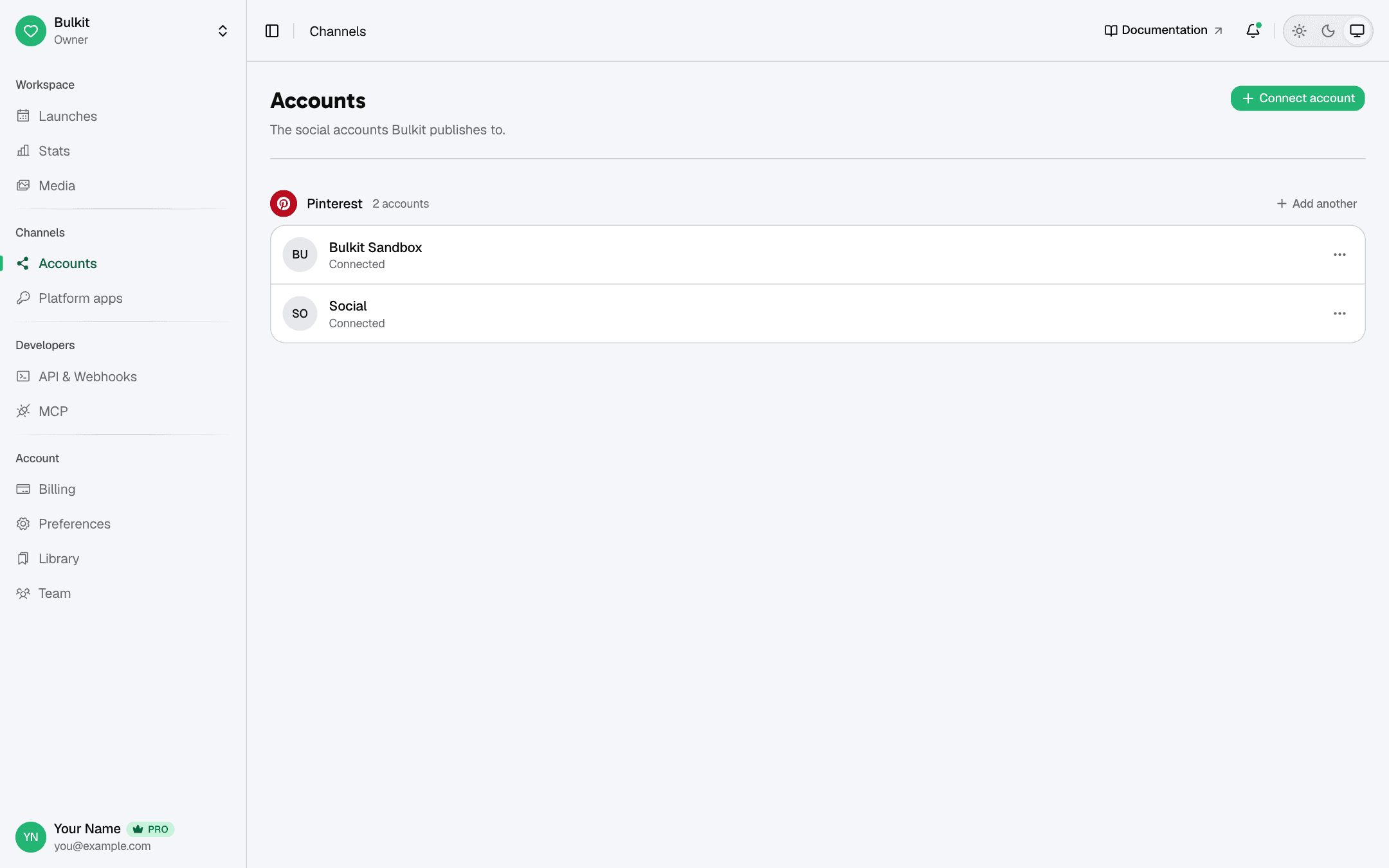
Task: Open more options for Bulkit Sandbox
Action: [x=1339, y=255]
